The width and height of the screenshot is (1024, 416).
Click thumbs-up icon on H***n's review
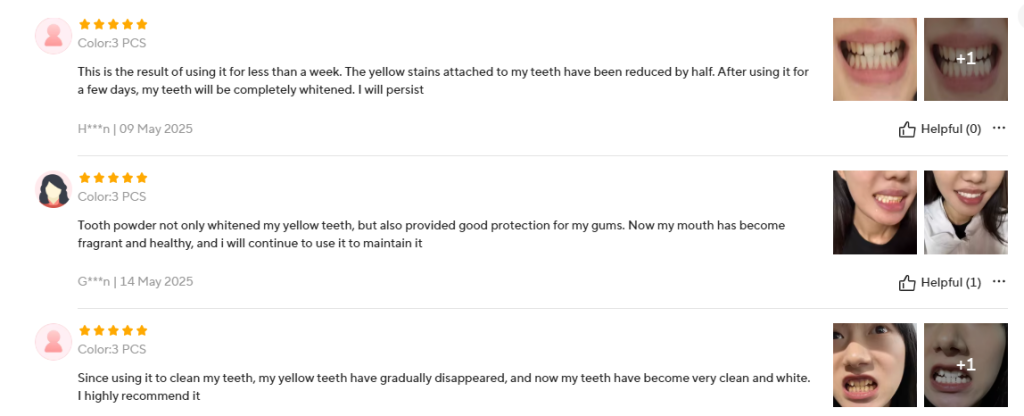coord(907,129)
